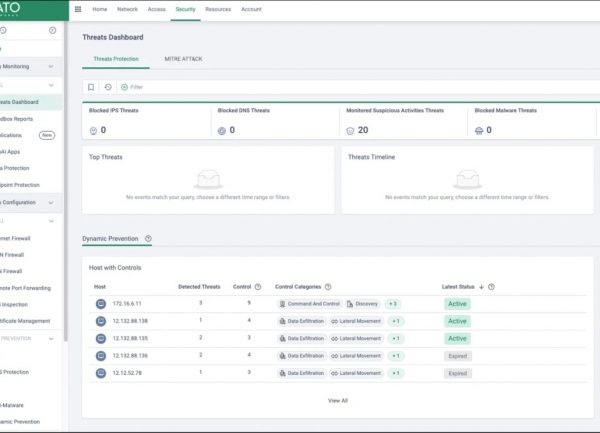Click host icon for 12.132.88.135
Screen dimensions: 600x433
click(x=101, y=339)
